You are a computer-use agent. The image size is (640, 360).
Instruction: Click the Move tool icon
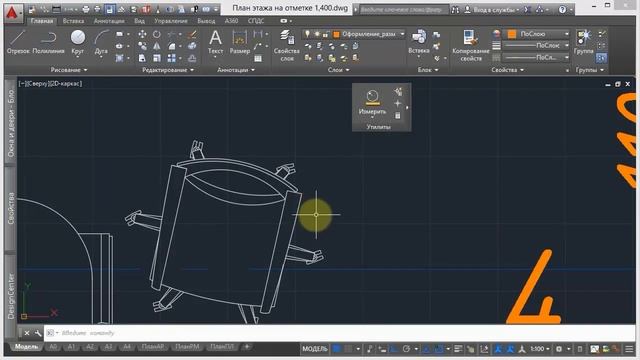[x=142, y=34]
